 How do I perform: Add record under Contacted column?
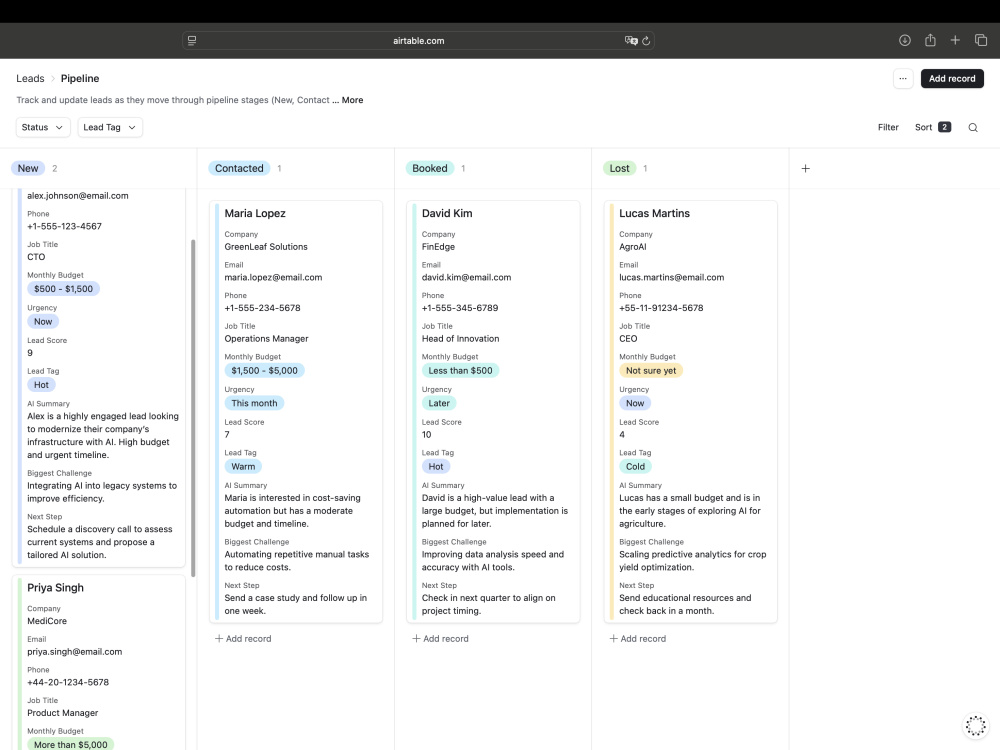pyautogui.click(x=243, y=638)
